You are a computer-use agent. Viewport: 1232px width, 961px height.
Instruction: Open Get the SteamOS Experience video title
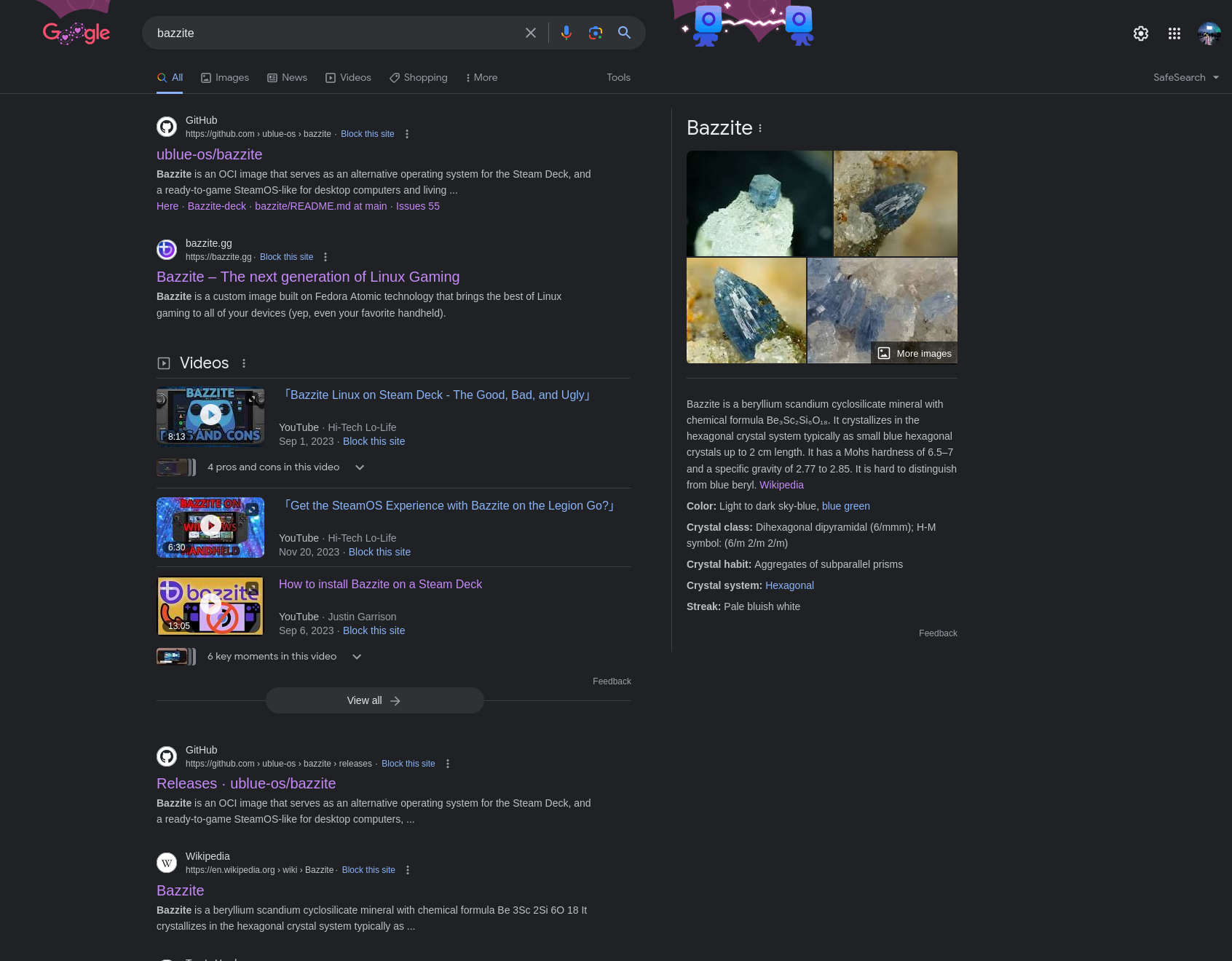click(449, 505)
